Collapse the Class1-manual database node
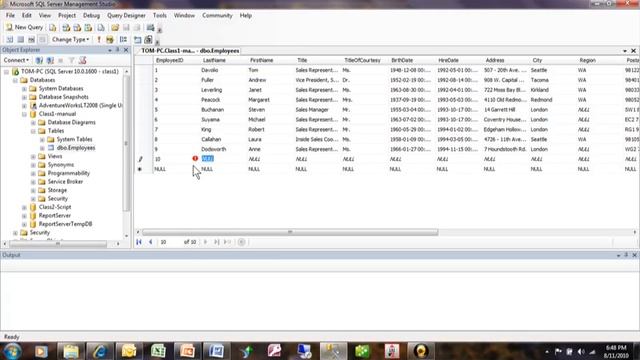The height and width of the screenshot is (360, 640). (x=24, y=114)
